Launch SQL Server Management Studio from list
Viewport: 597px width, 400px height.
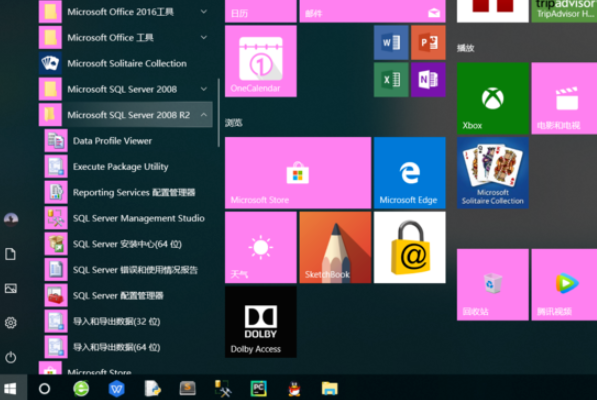click(126, 218)
